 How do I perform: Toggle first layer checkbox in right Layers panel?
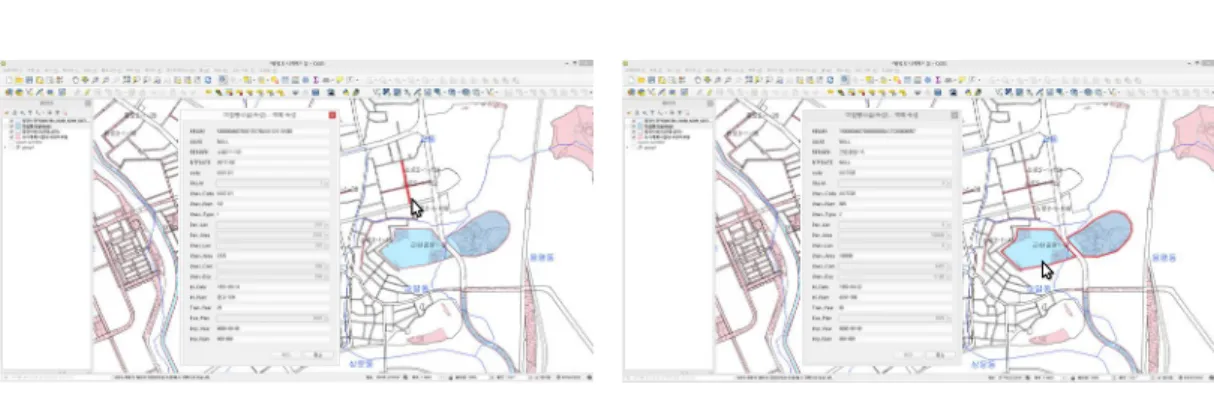pyautogui.click(x=633, y=121)
